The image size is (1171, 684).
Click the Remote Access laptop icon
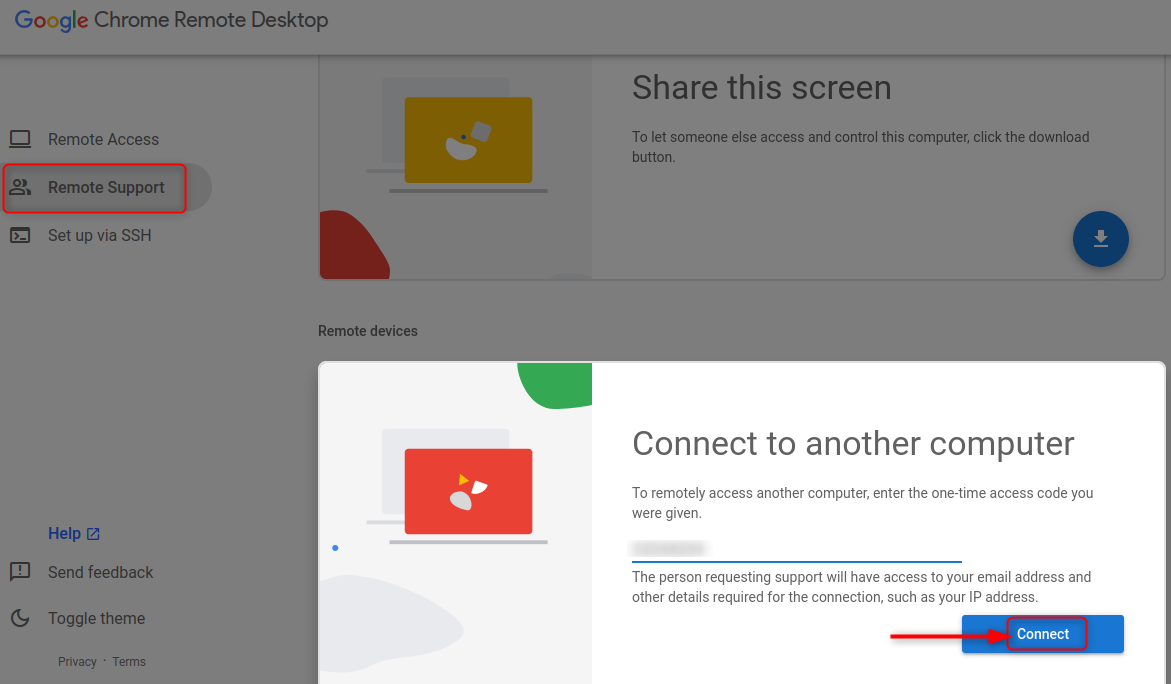(x=20, y=139)
